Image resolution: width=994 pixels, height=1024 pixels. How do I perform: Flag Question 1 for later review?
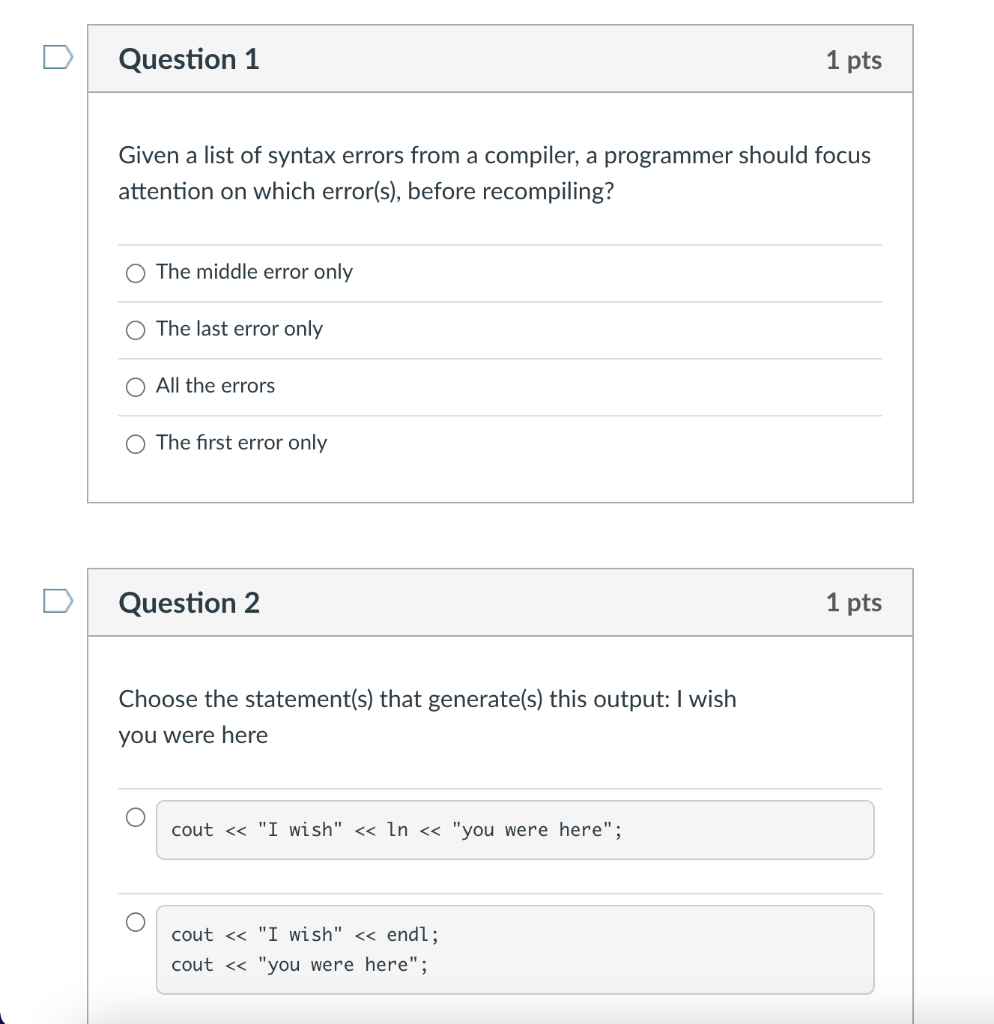pyautogui.click(x=58, y=58)
